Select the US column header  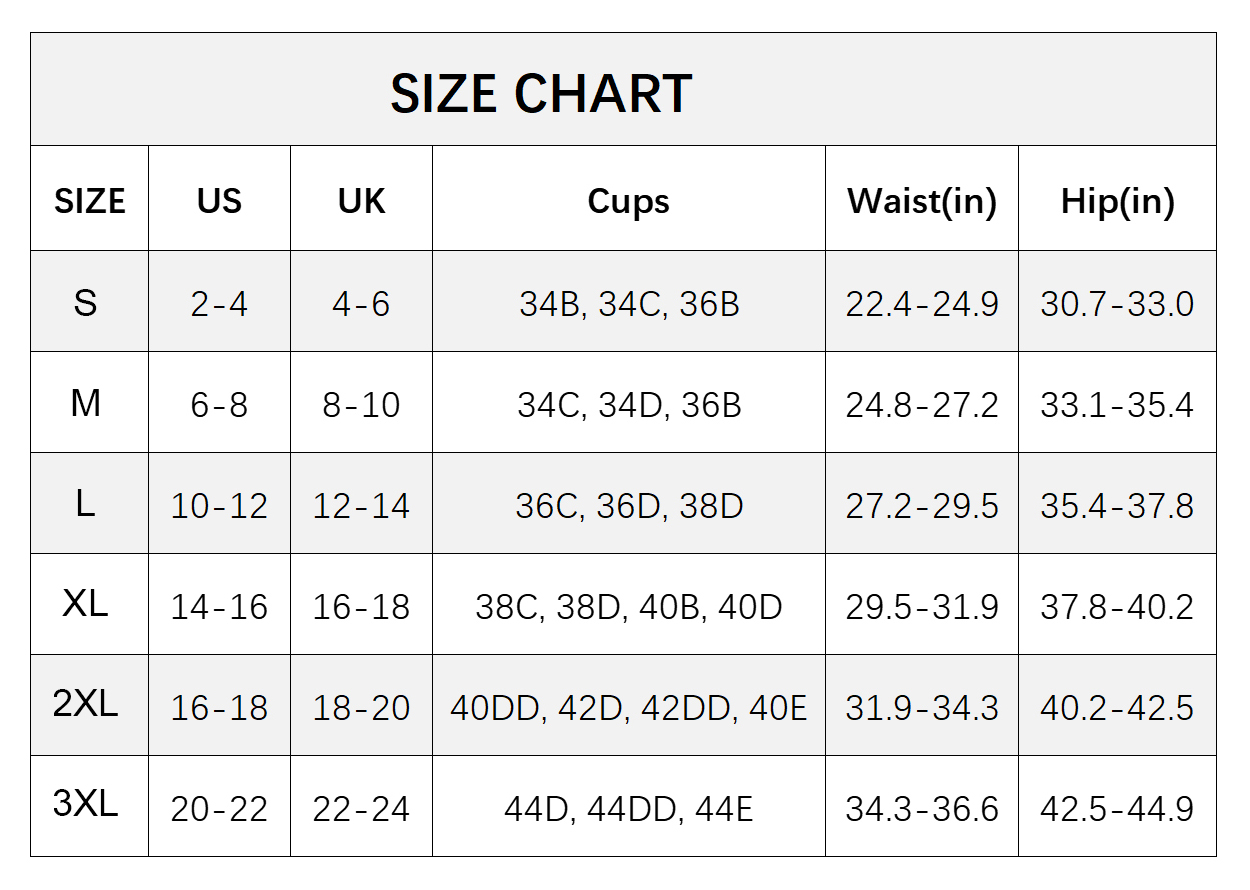219,201
